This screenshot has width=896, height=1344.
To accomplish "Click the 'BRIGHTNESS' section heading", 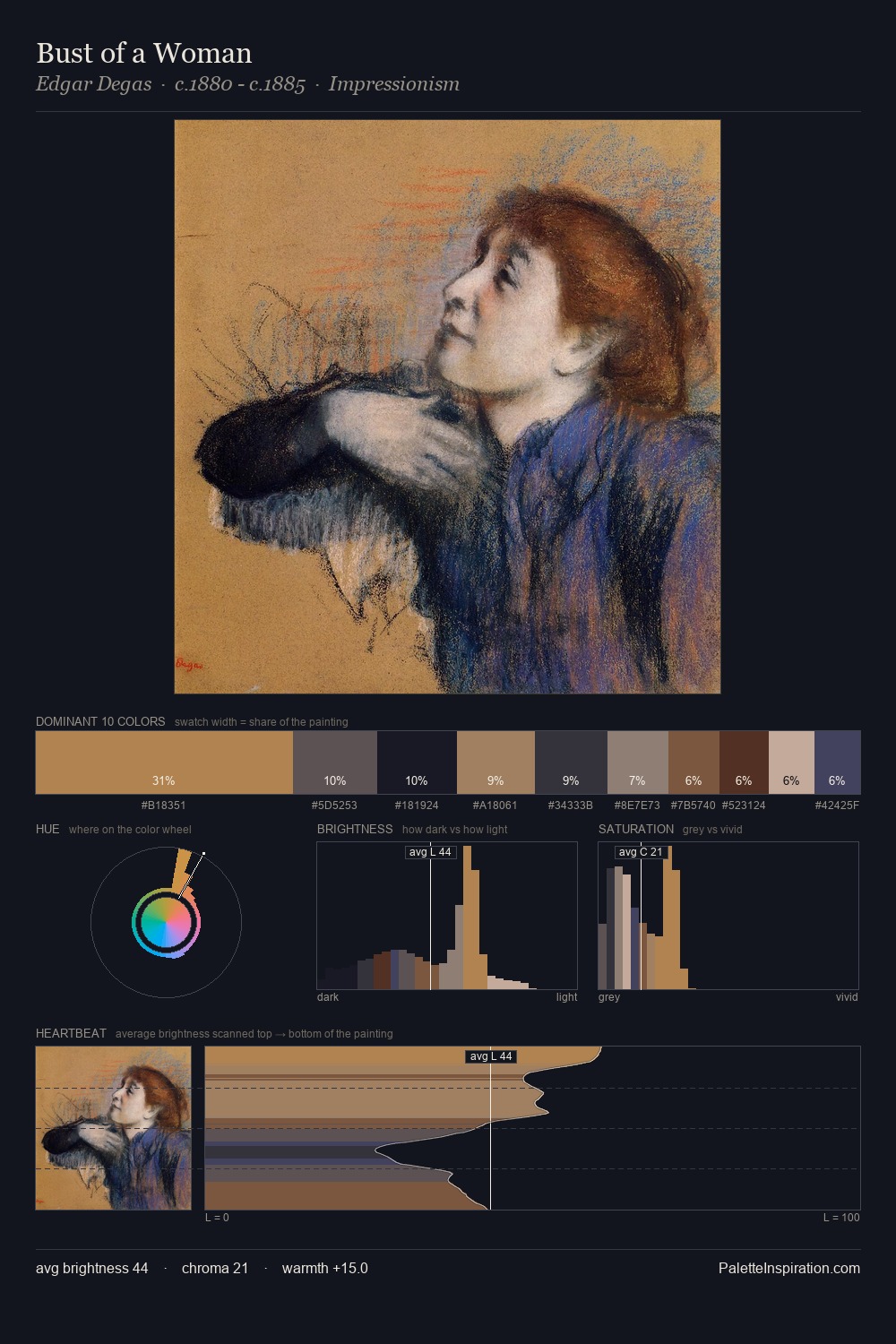I will [x=355, y=829].
